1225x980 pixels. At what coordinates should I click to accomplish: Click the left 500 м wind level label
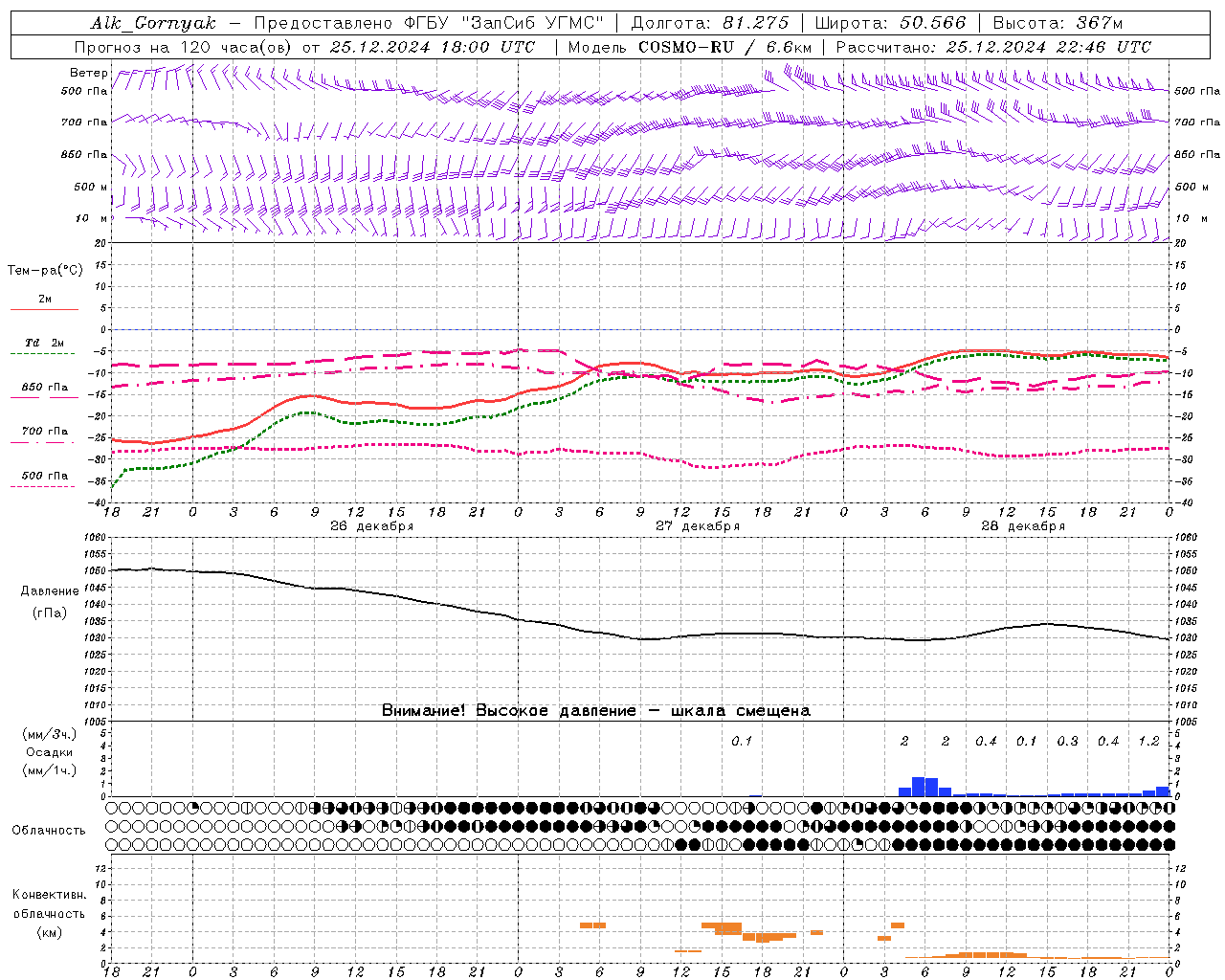(91, 187)
